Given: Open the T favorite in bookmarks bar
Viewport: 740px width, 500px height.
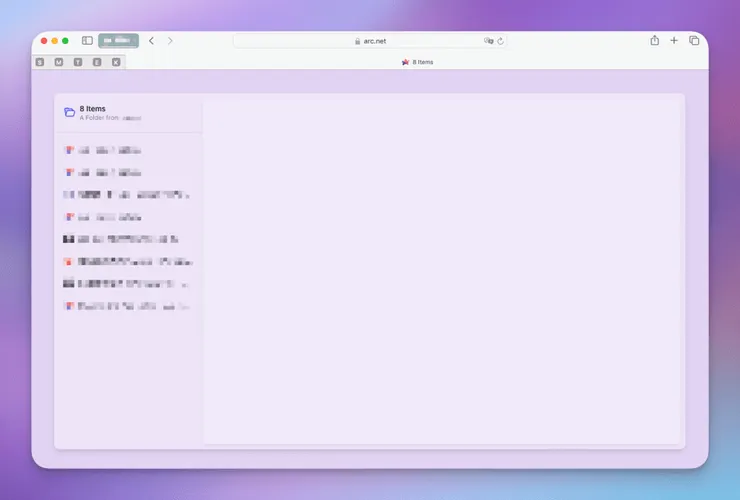Looking at the screenshot, I should (78, 62).
